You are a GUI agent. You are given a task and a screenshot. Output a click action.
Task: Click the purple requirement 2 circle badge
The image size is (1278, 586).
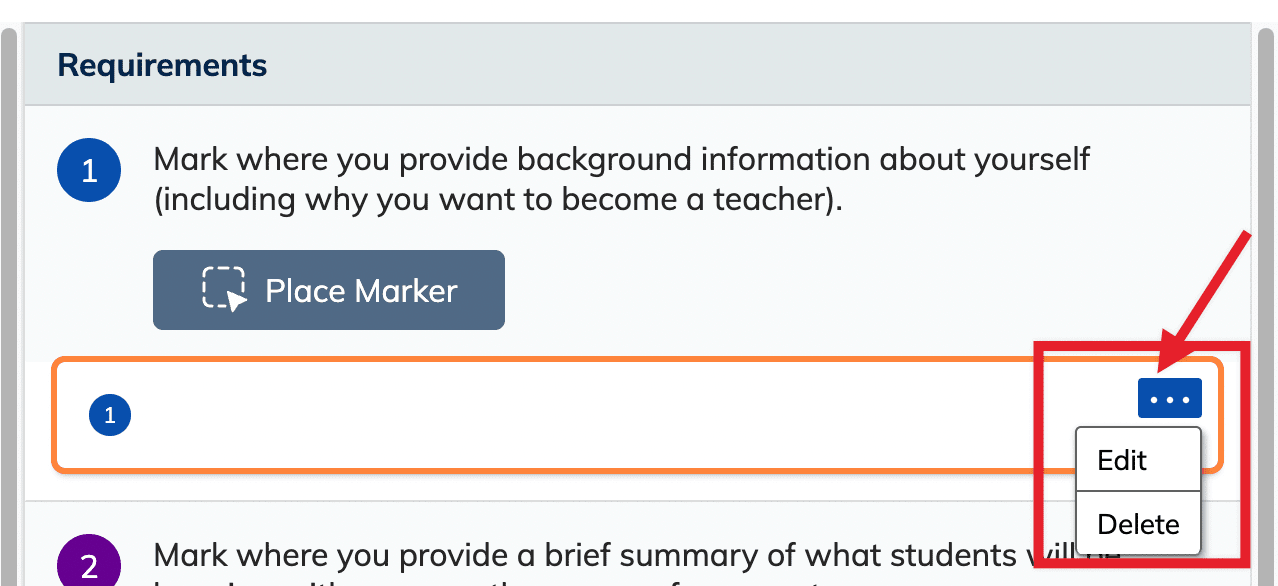(89, 565)
